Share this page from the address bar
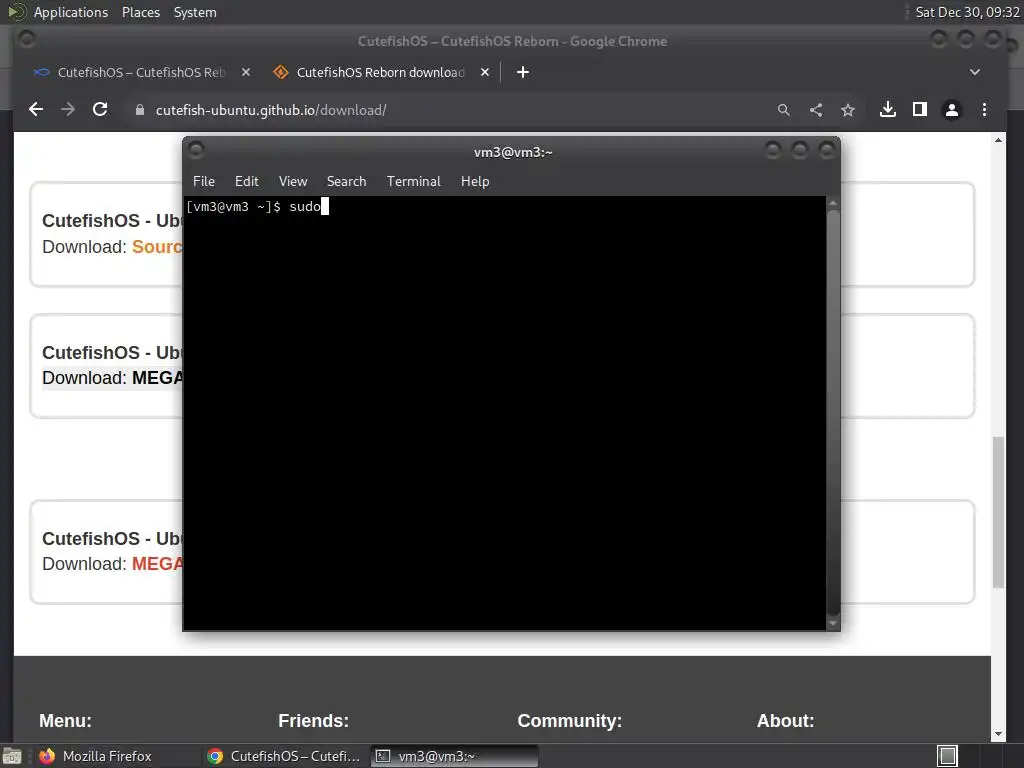This screenshot has width=1024, height=768. pos(816,110)
